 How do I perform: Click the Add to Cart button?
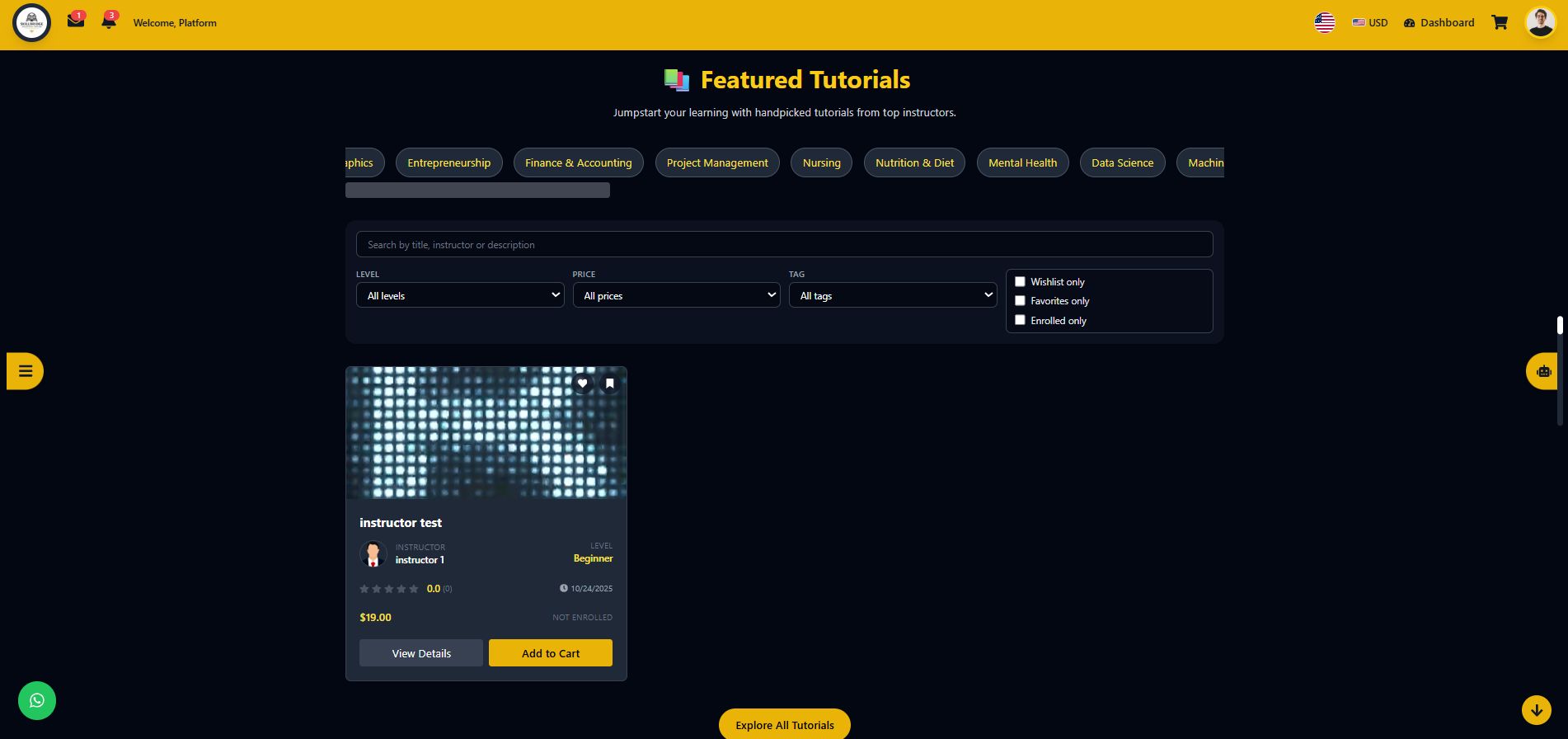551,653
